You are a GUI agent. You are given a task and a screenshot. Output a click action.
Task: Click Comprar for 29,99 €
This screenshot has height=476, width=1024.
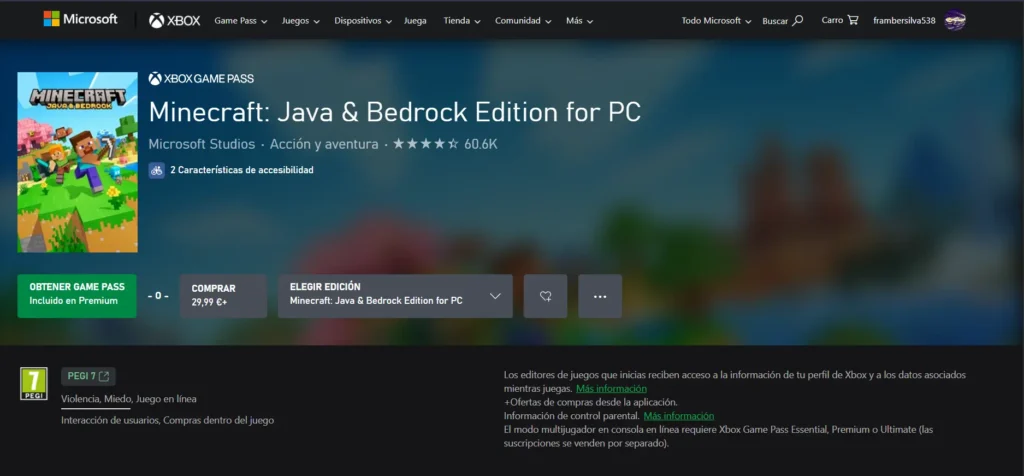pyautogui.click(x=223, y=296)
